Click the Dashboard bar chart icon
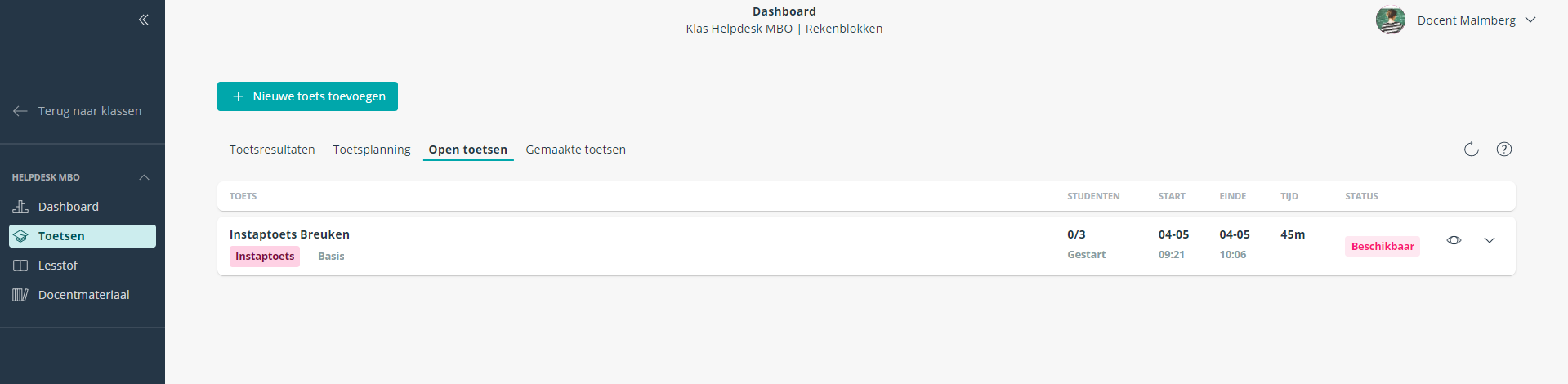This screenshot has height=384, width=1568. coord(20,207)
